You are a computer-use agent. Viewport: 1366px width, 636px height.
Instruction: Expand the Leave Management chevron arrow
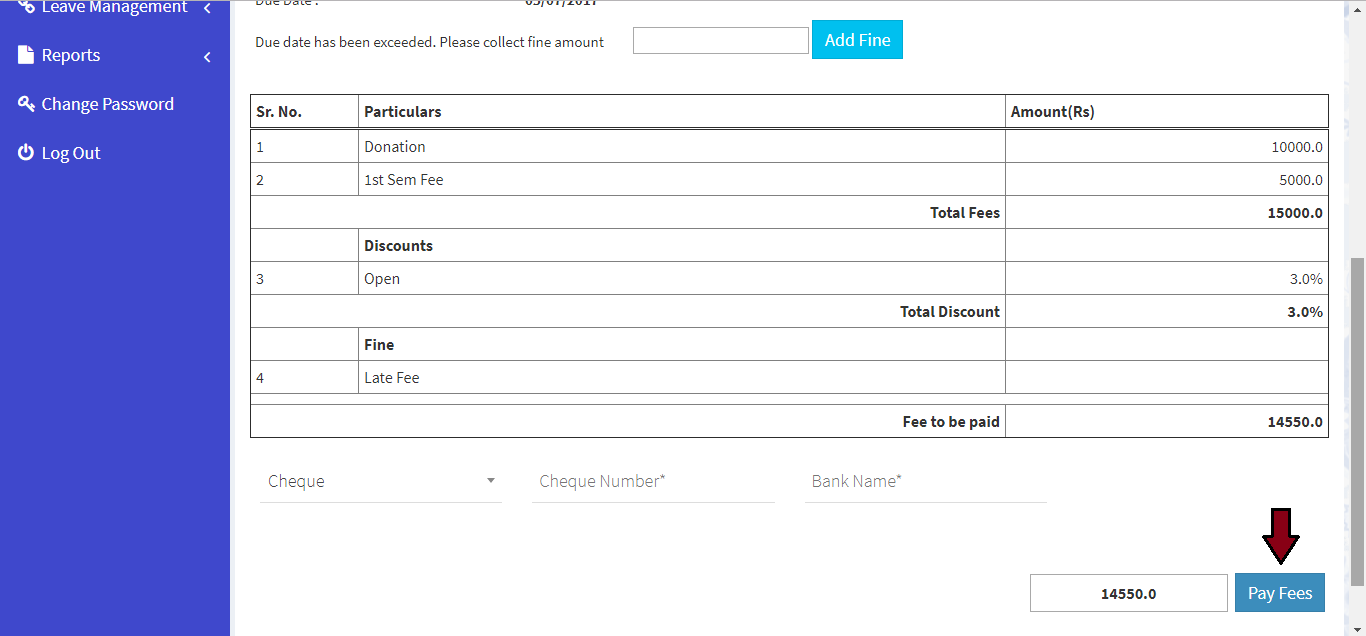pos(207,8)
